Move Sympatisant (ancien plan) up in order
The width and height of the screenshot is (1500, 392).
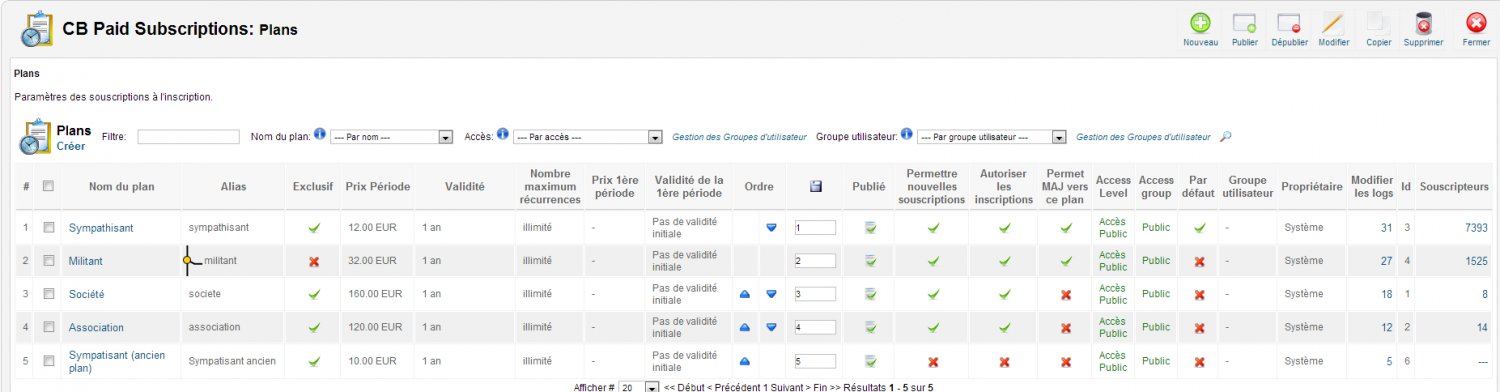[745, 361]
